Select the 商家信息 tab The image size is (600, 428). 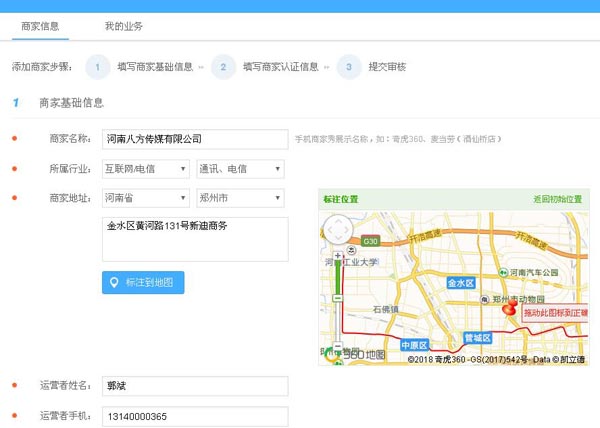click(40, 25)
